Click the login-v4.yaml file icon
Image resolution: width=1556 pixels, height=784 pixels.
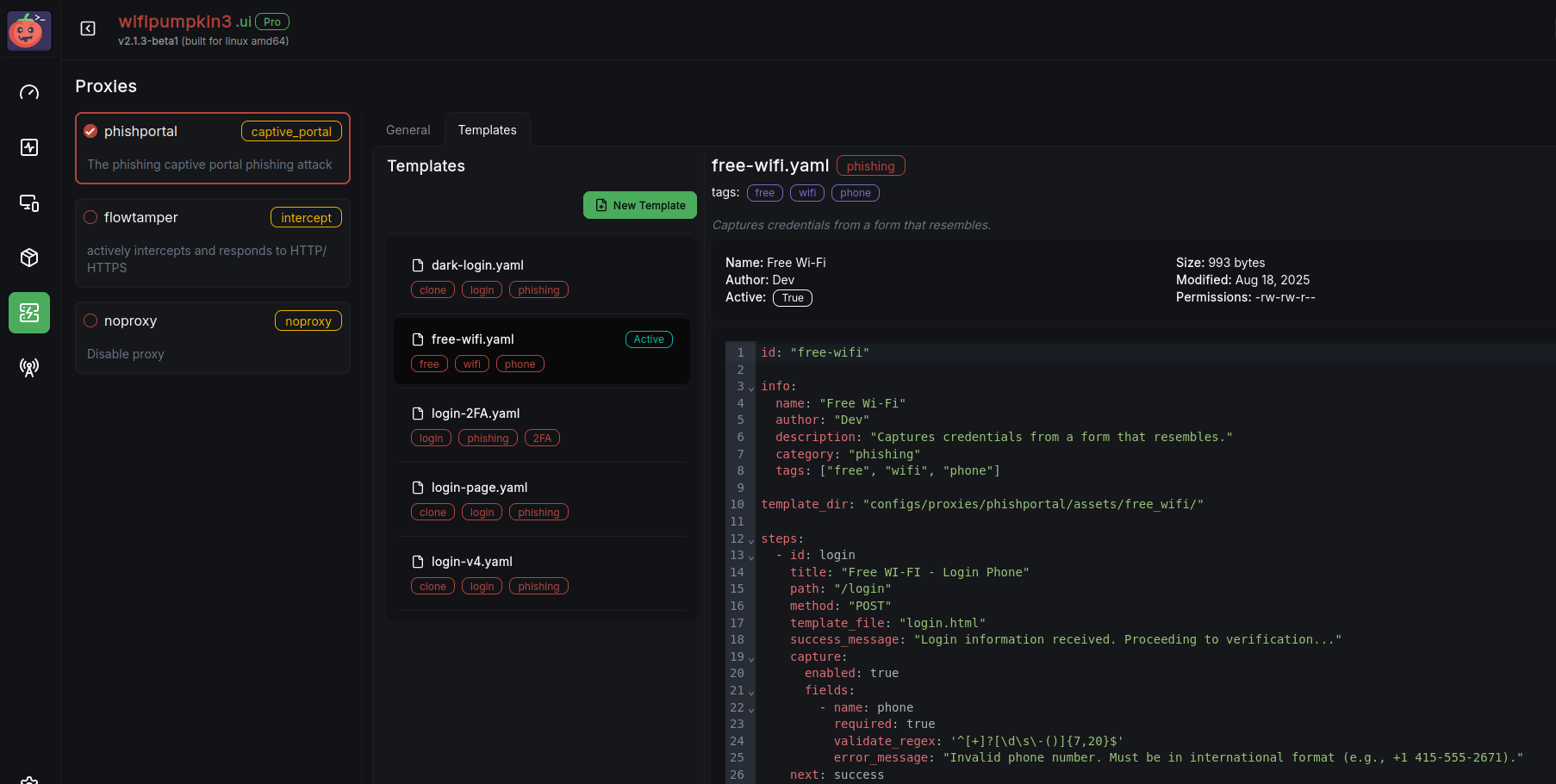[x=418, y=562]
